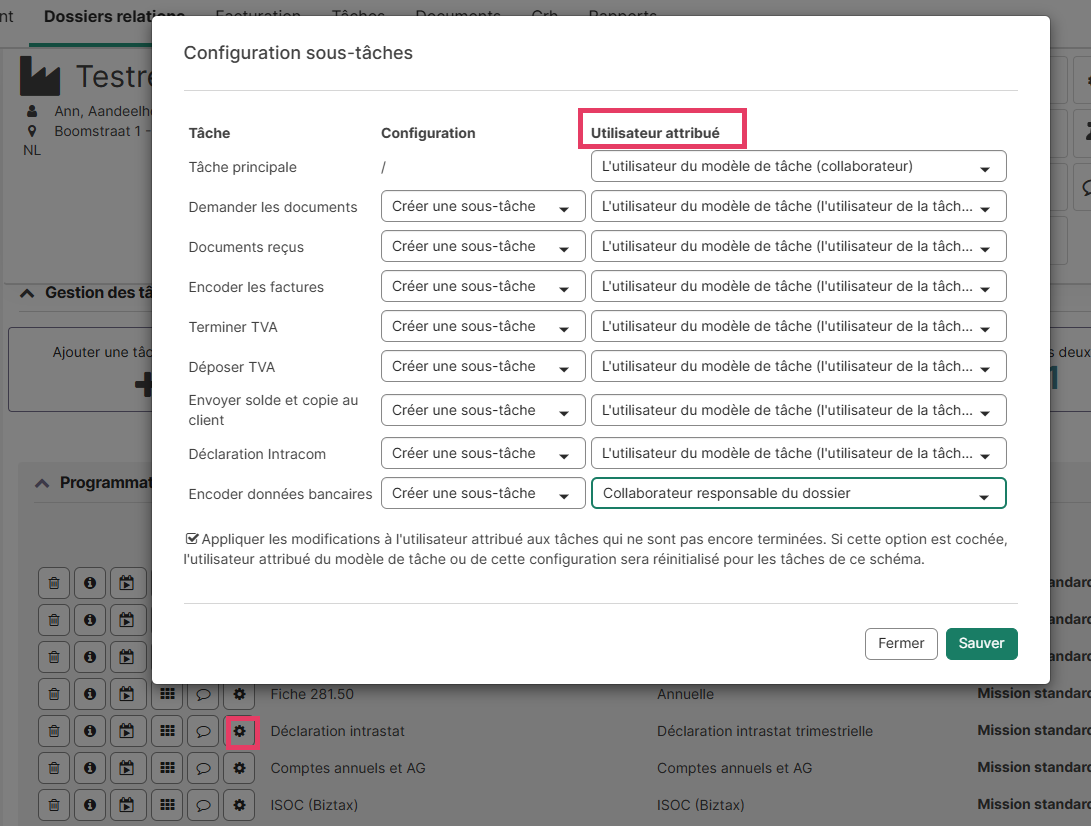The width and height of the screenshot is (1091, 826).
Task: Open grid icon for Comptes annuels et AG
Action: 167,768
